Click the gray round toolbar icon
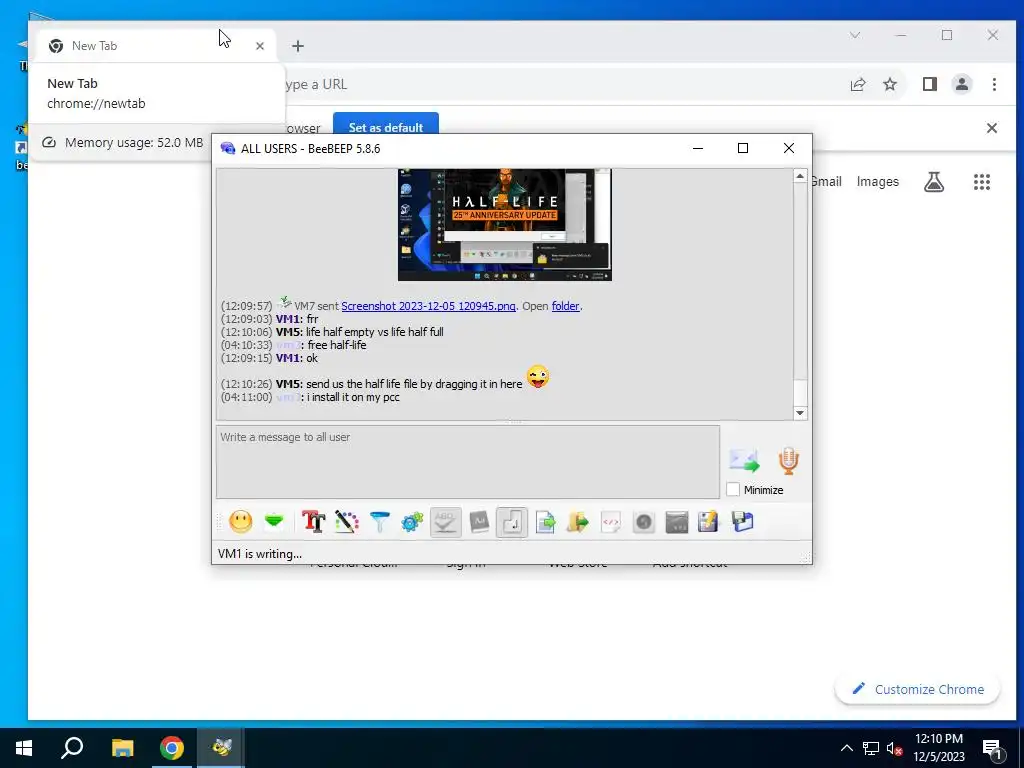The image size is (1024, 768). point(644,522)
